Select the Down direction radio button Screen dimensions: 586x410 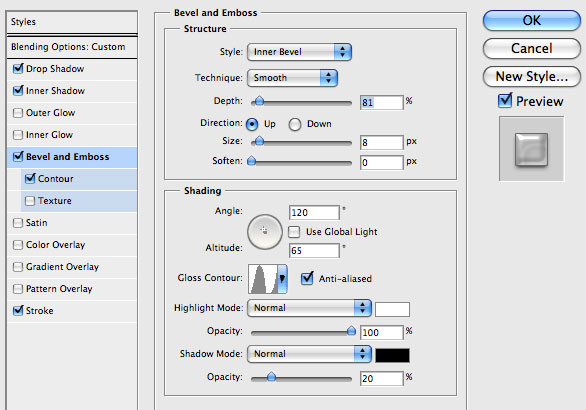click(294, 124)
